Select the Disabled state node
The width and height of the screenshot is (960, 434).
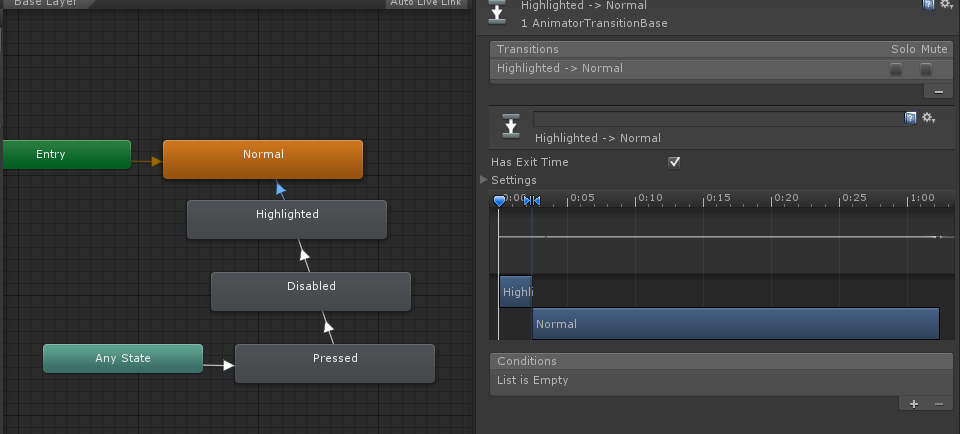(311, 291)
